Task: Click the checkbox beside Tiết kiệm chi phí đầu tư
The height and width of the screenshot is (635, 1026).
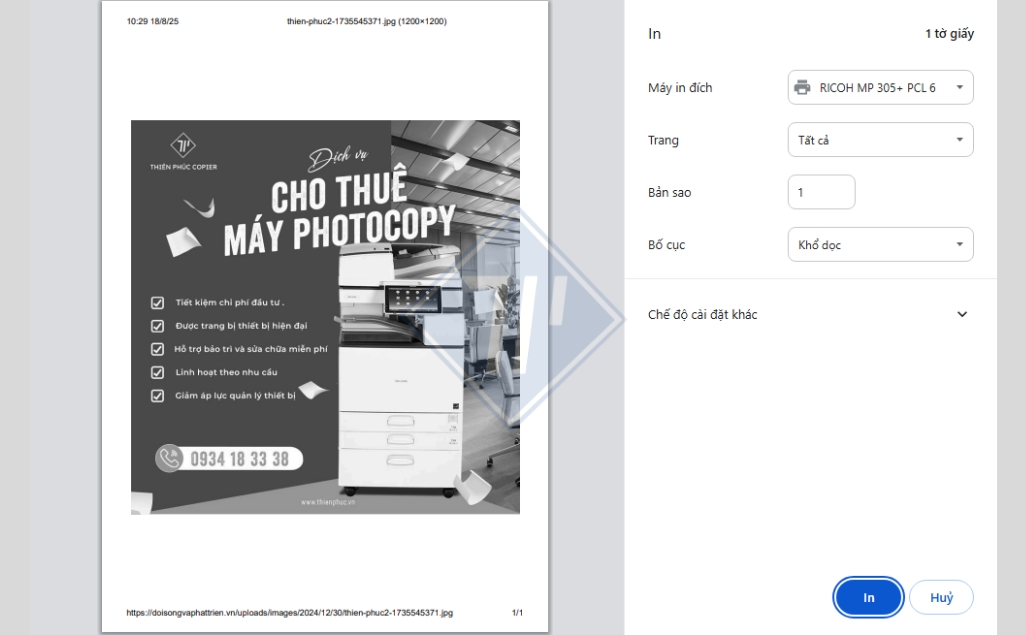Action: 157,302
